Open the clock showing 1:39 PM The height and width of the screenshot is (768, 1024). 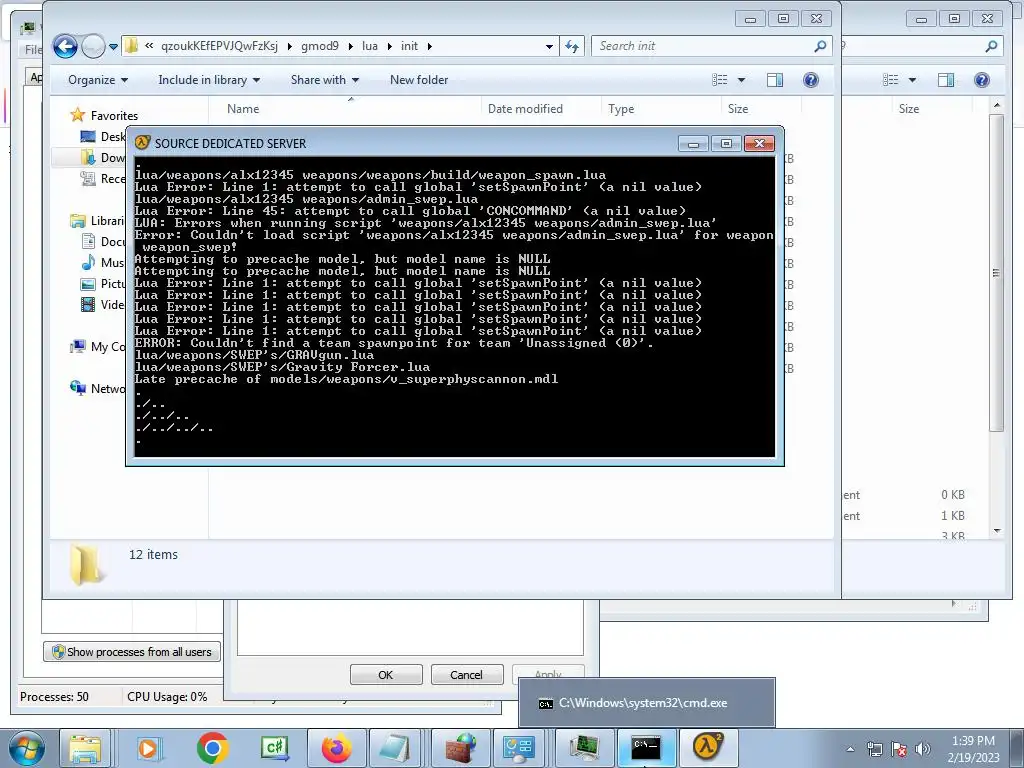point(973,749)
